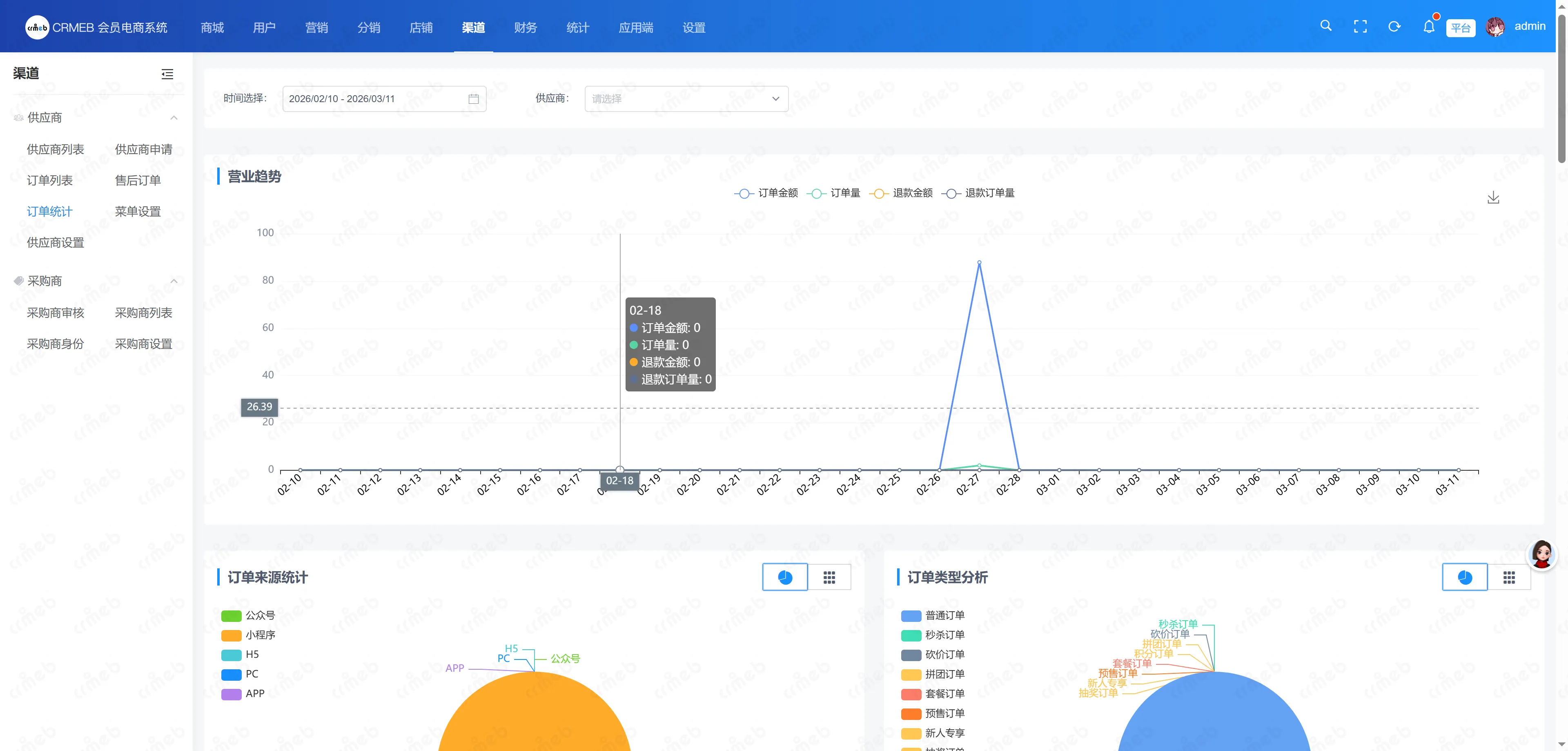Show pie chart view for 订单类型分析
The image size is (1568, 751).
coord(1465,577)
